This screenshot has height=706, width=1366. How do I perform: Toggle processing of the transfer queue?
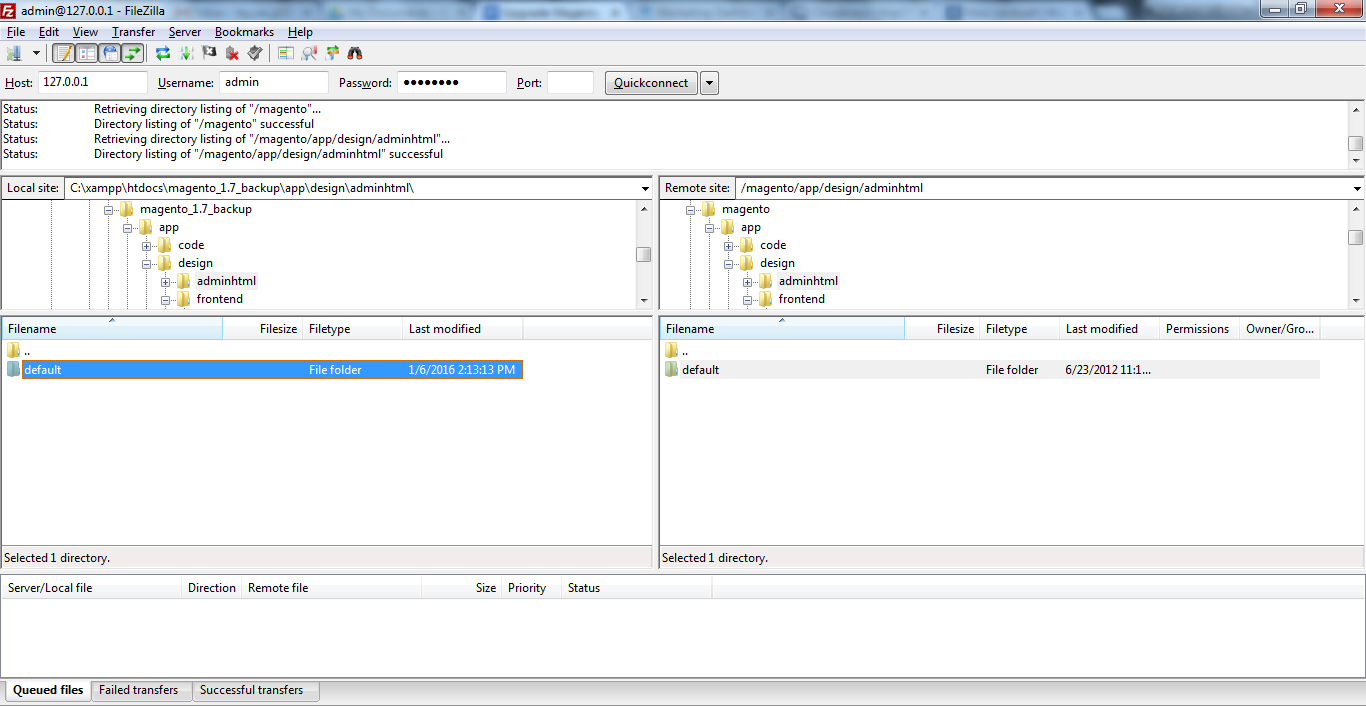tap(186, 53)
